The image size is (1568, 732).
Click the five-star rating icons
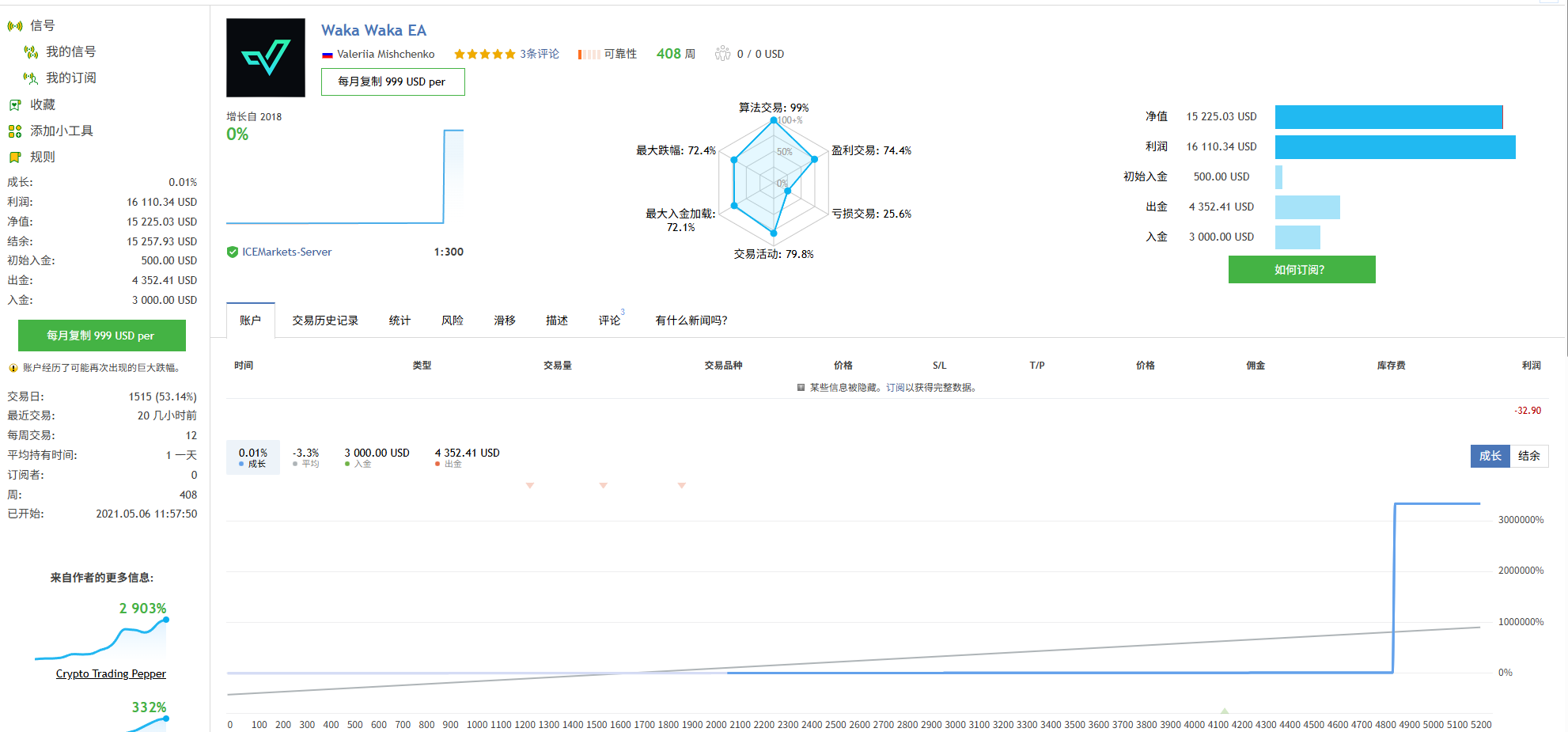(484, 55)
